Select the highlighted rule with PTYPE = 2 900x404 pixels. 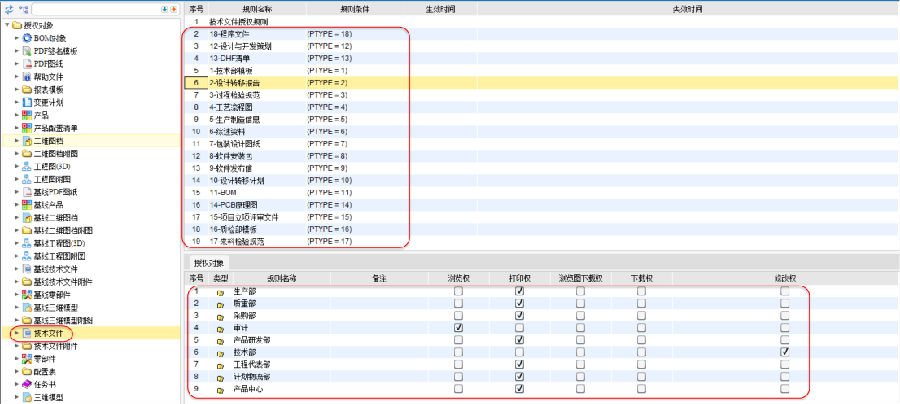[542, 83]
